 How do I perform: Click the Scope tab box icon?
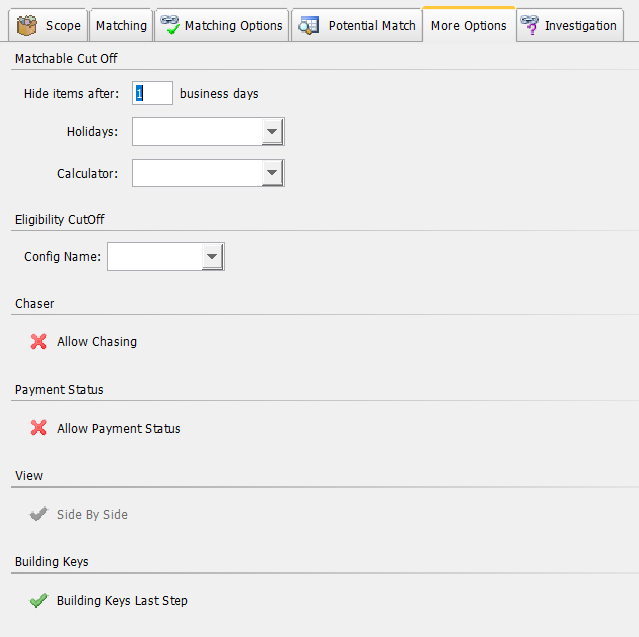26,25
